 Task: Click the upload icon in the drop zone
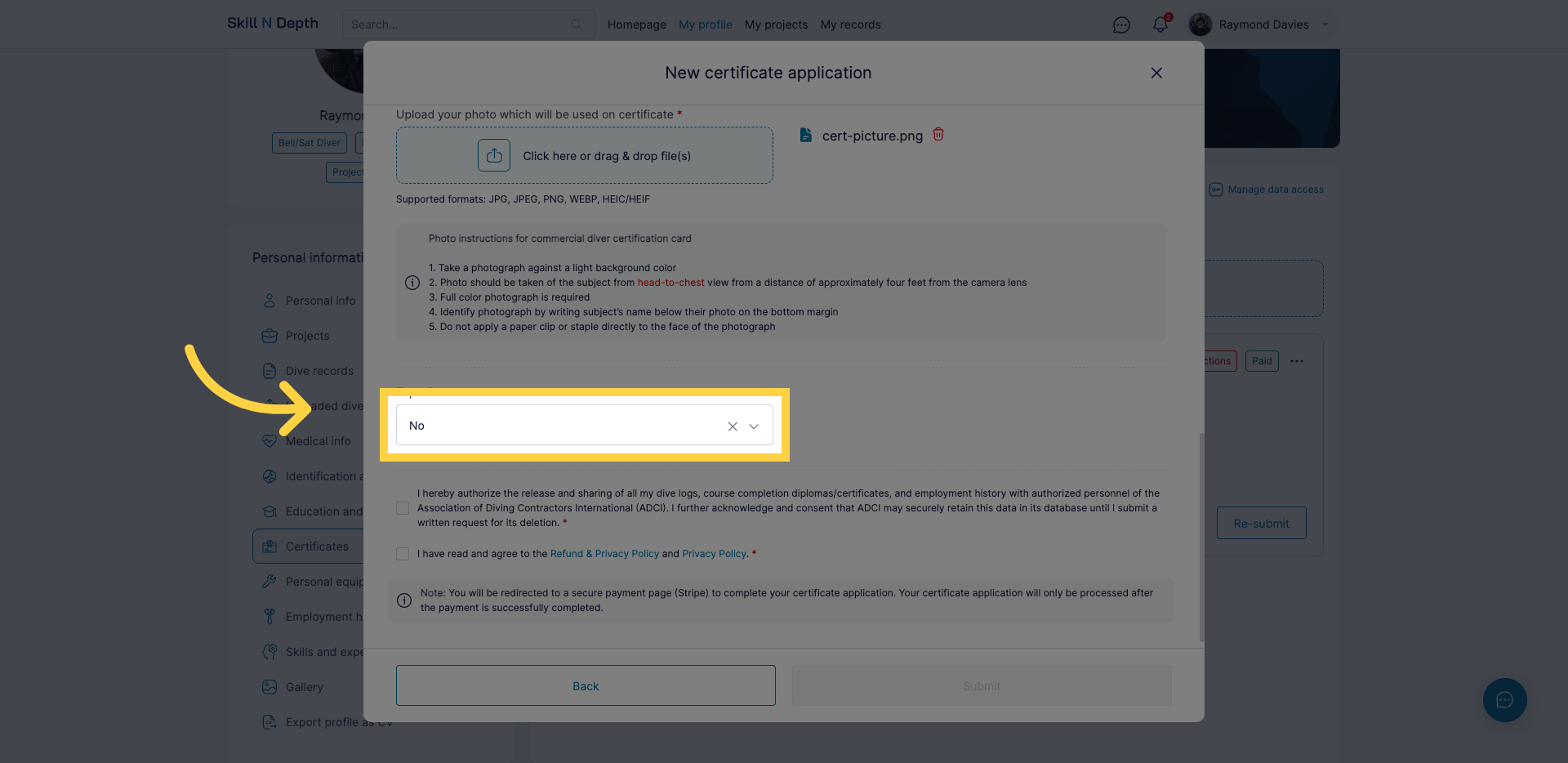493,154
